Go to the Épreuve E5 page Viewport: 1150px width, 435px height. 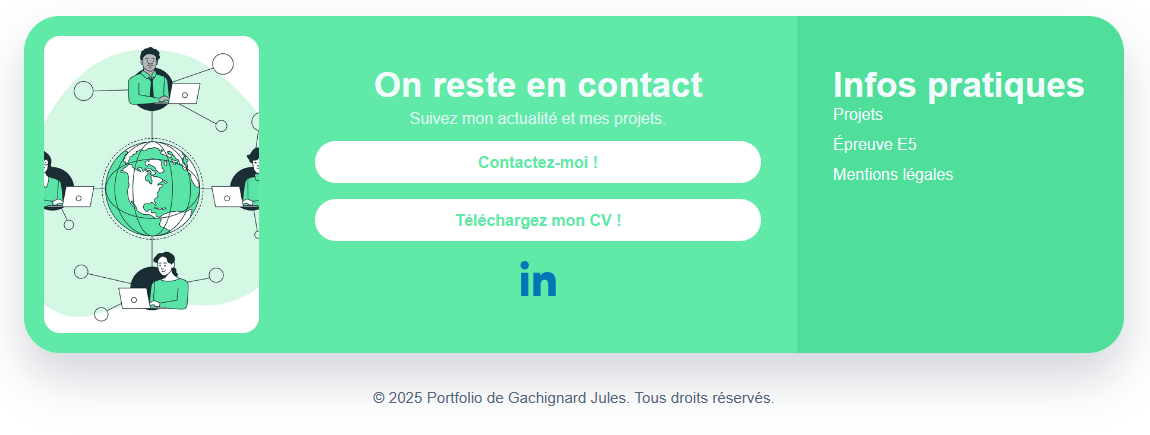tap(875, 144)
